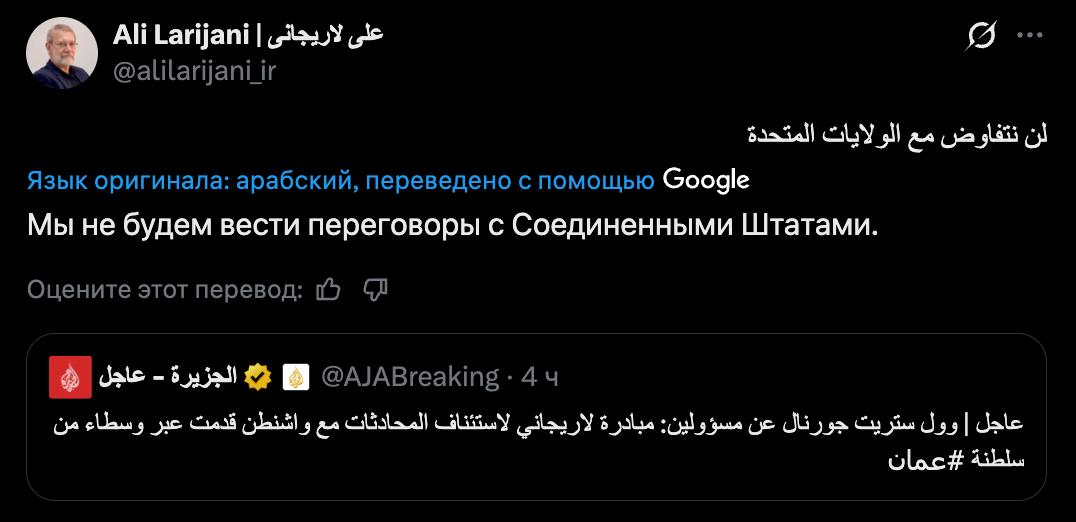
Task: Open the Grok explain-post icon
Action: coord(981,36)
